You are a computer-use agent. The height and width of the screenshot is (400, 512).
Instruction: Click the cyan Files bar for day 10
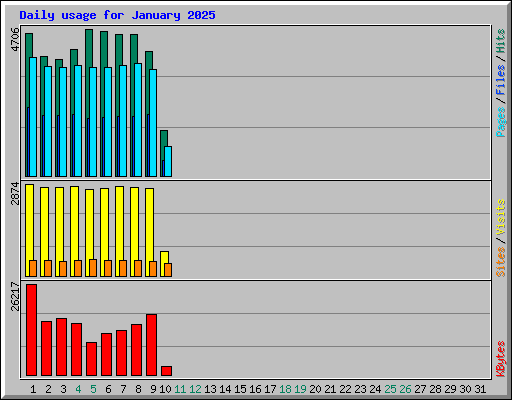[168, 161]
